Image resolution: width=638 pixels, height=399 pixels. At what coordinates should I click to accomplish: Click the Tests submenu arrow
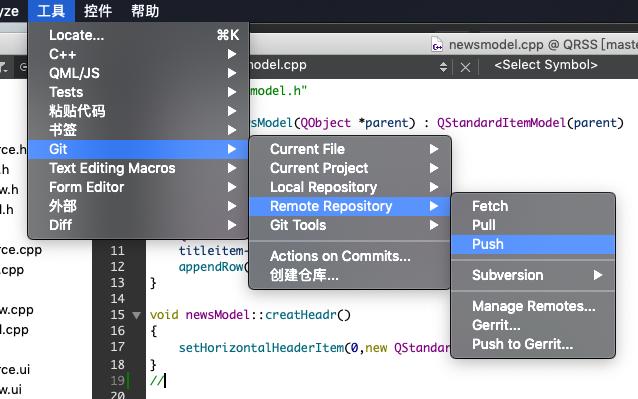(x=232, y=92)
